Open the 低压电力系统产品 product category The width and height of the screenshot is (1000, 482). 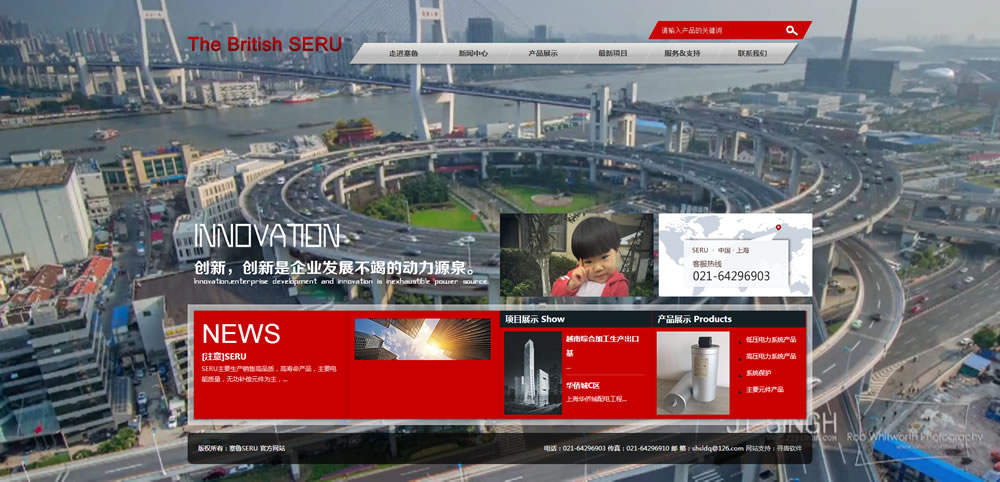tap(771, 340)
